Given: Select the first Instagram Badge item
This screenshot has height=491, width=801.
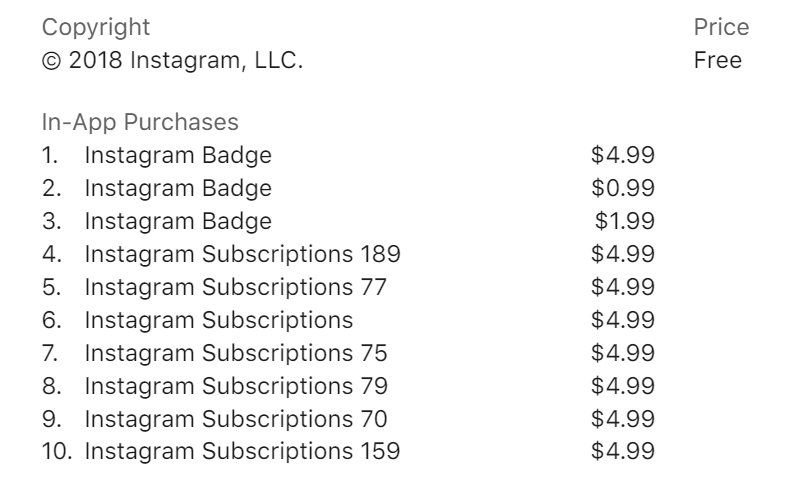Looking at the screenshot, I should coord(178,155).
